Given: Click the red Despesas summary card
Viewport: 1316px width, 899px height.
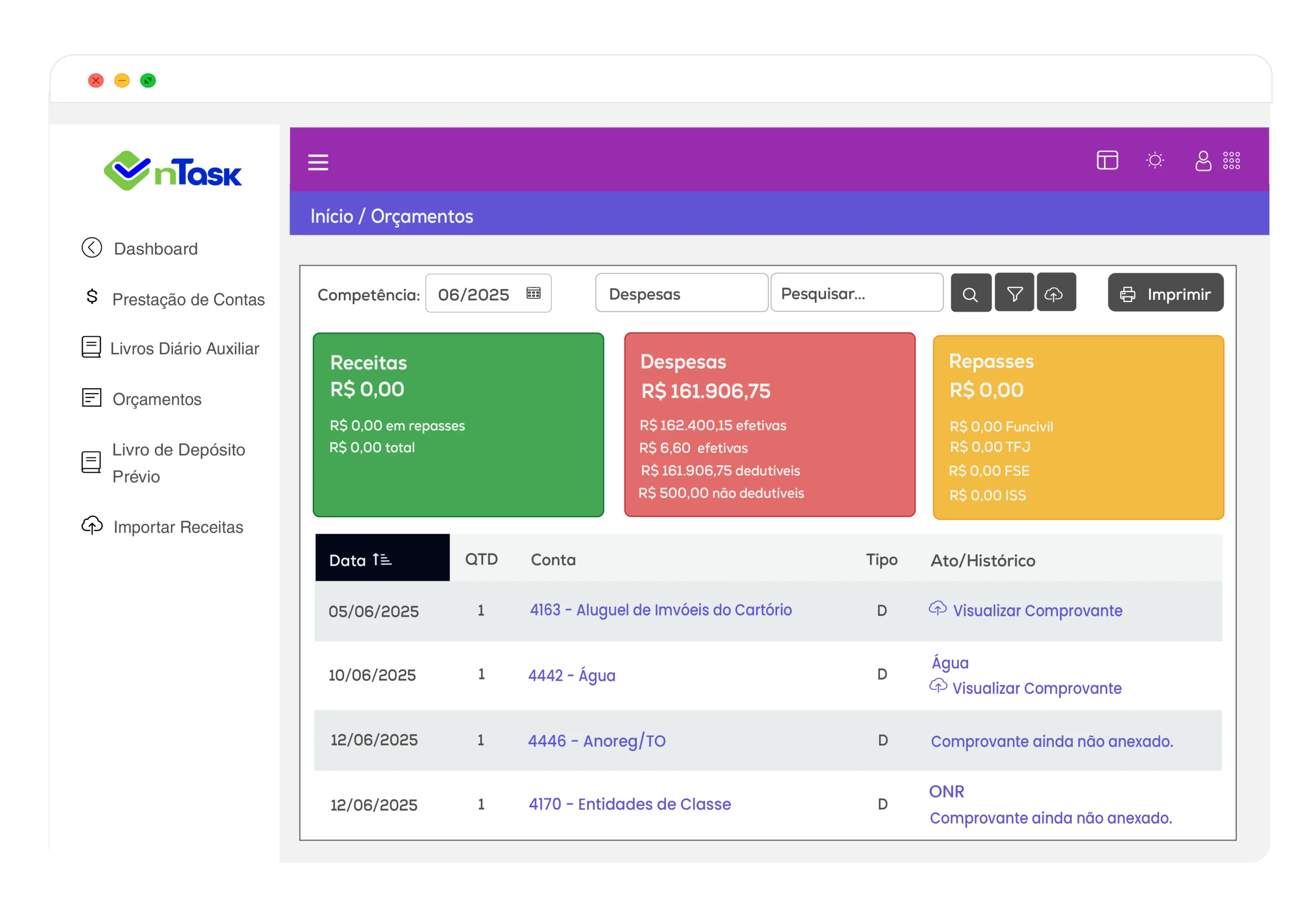Looking at the screenshot, I should click(x=769, y=425).
